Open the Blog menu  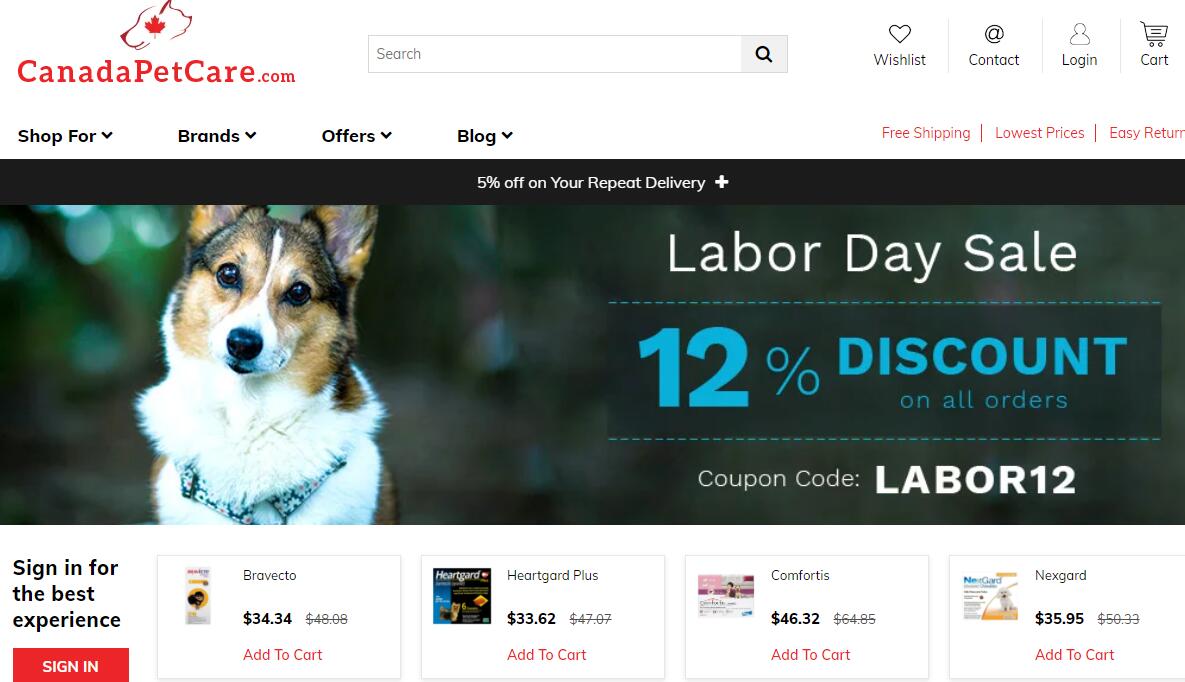[485, 136]
